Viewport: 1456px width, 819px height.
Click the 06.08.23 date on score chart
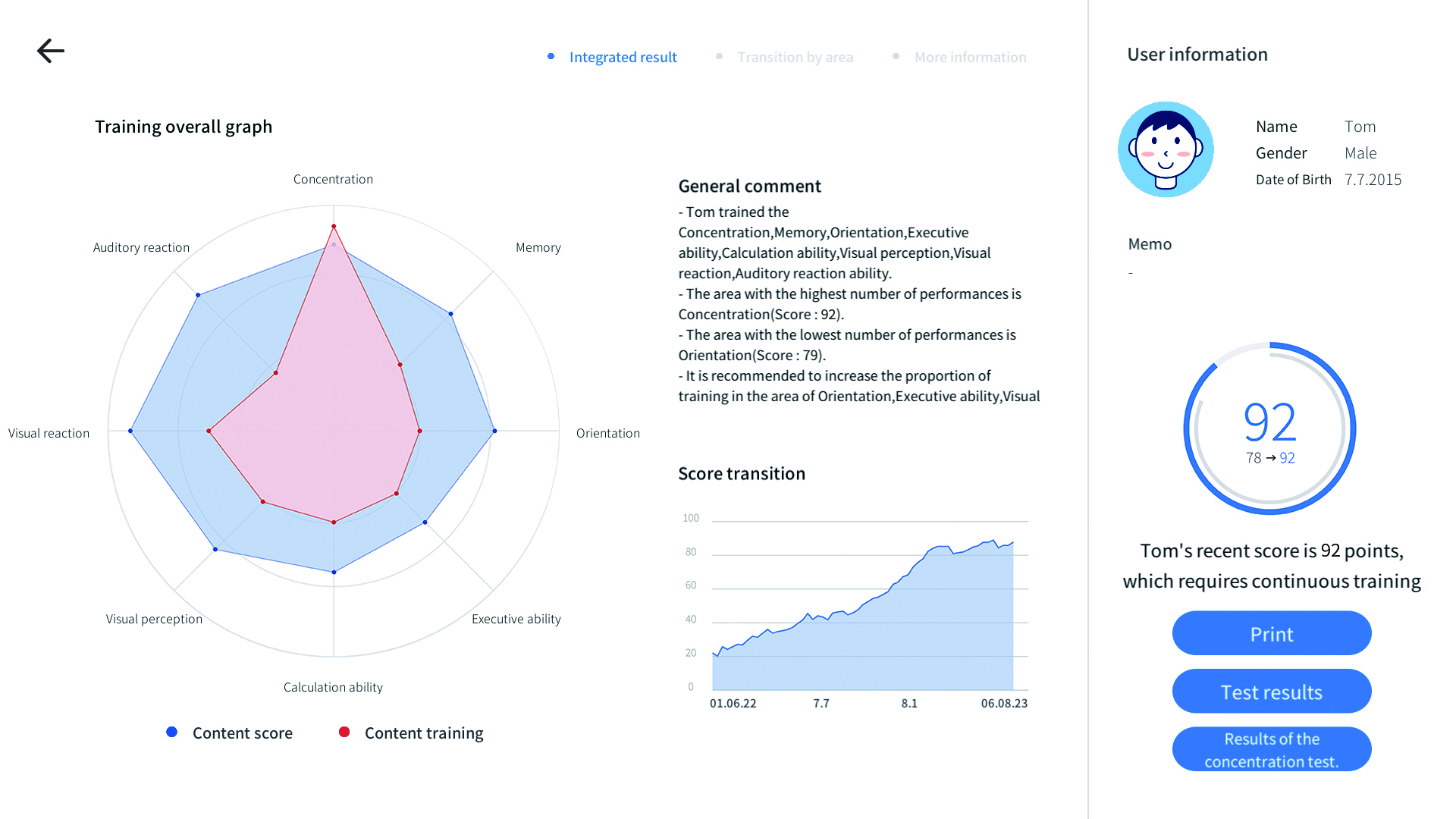[x=1004, y=704]
